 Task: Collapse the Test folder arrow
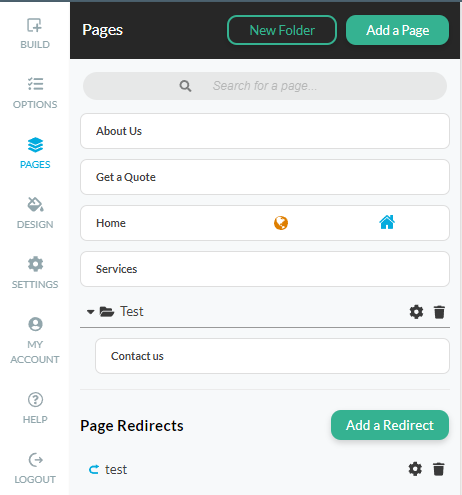(x=90, y=312)
